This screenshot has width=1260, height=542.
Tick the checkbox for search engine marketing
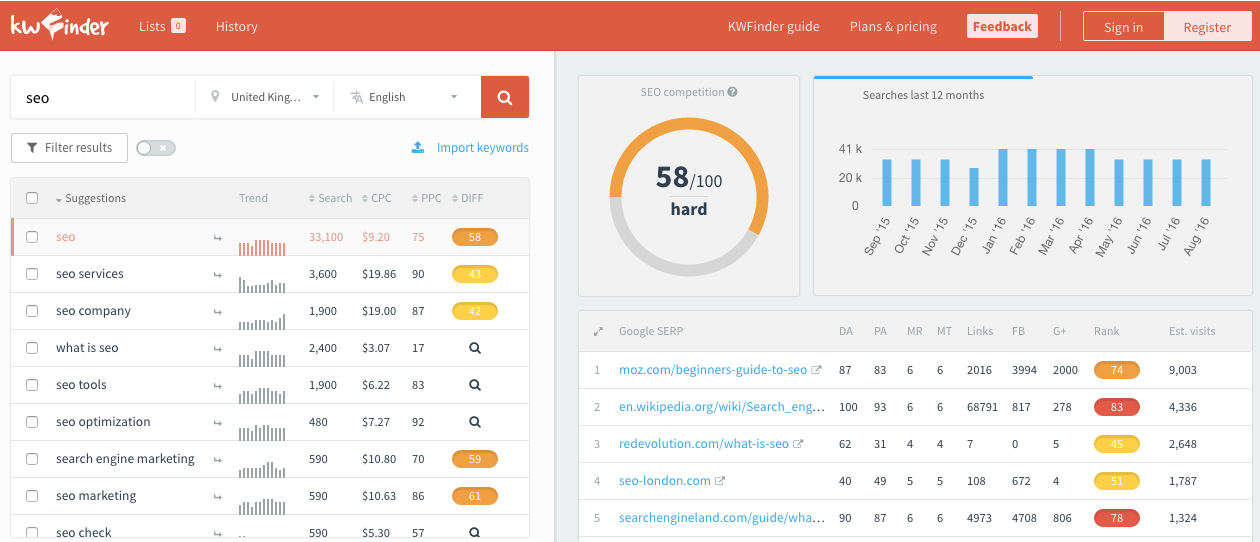coord(32,459)
